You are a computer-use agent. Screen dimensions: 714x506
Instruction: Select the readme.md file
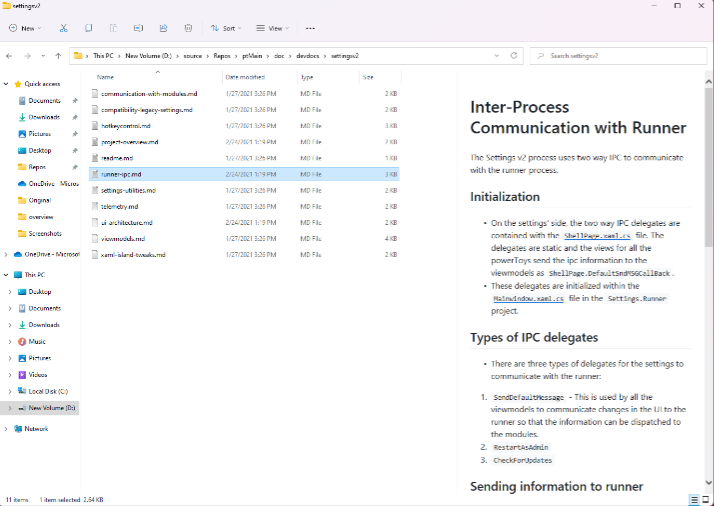pyautogui.click(x=116, y=158)
